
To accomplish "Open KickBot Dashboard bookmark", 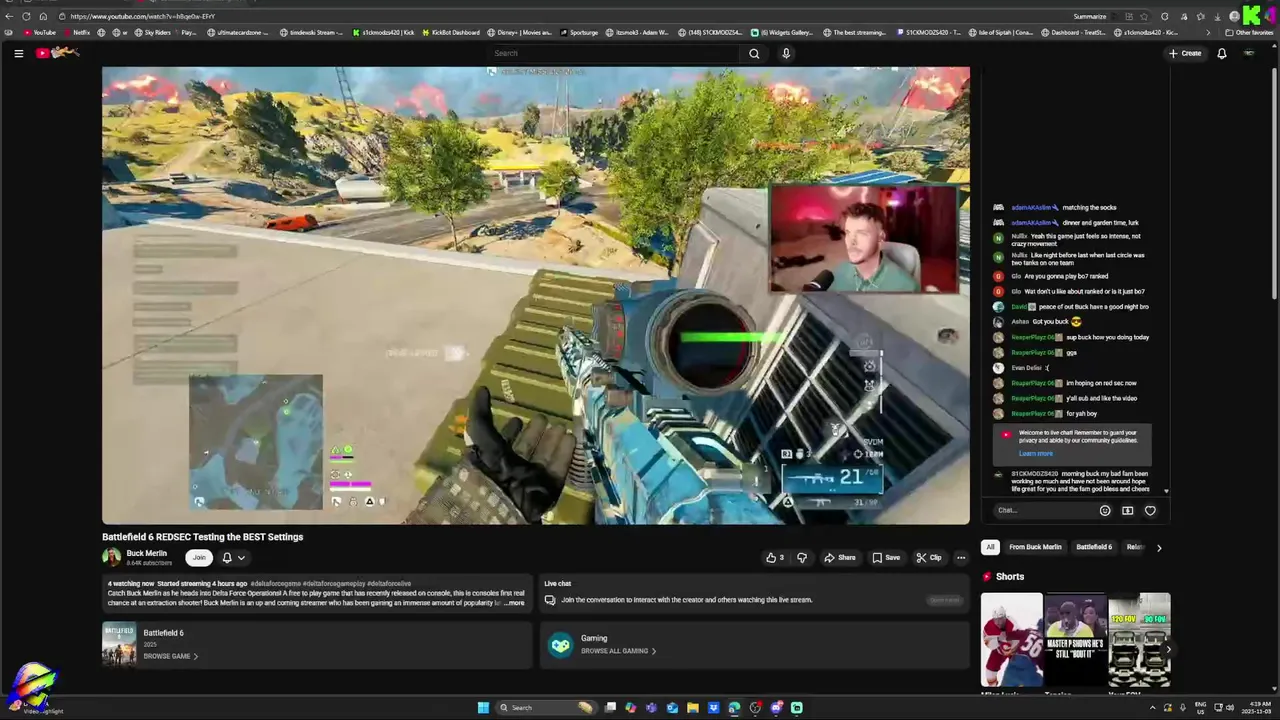I will (450, 32).
